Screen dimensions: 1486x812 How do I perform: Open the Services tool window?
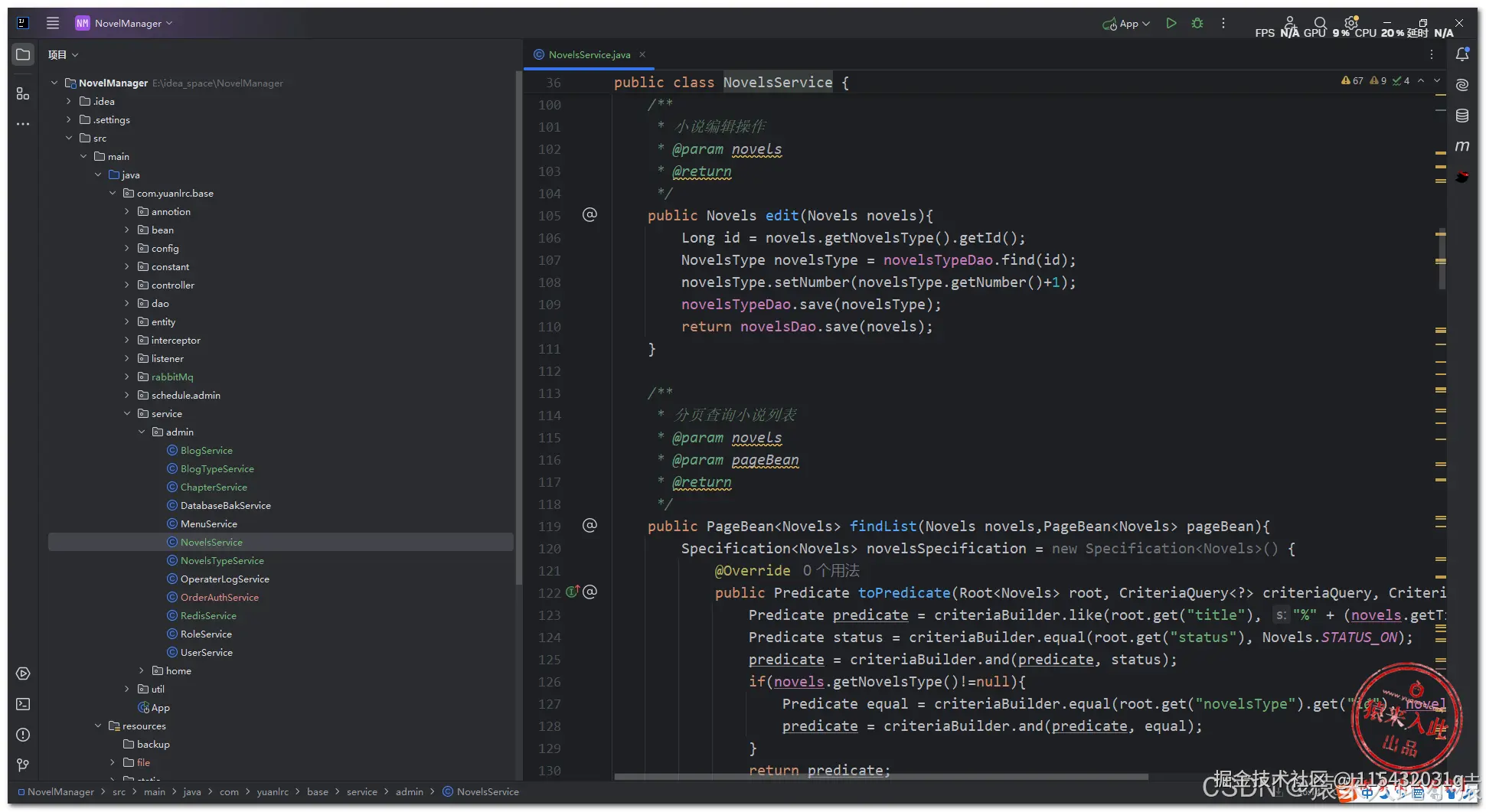(23, 673)
